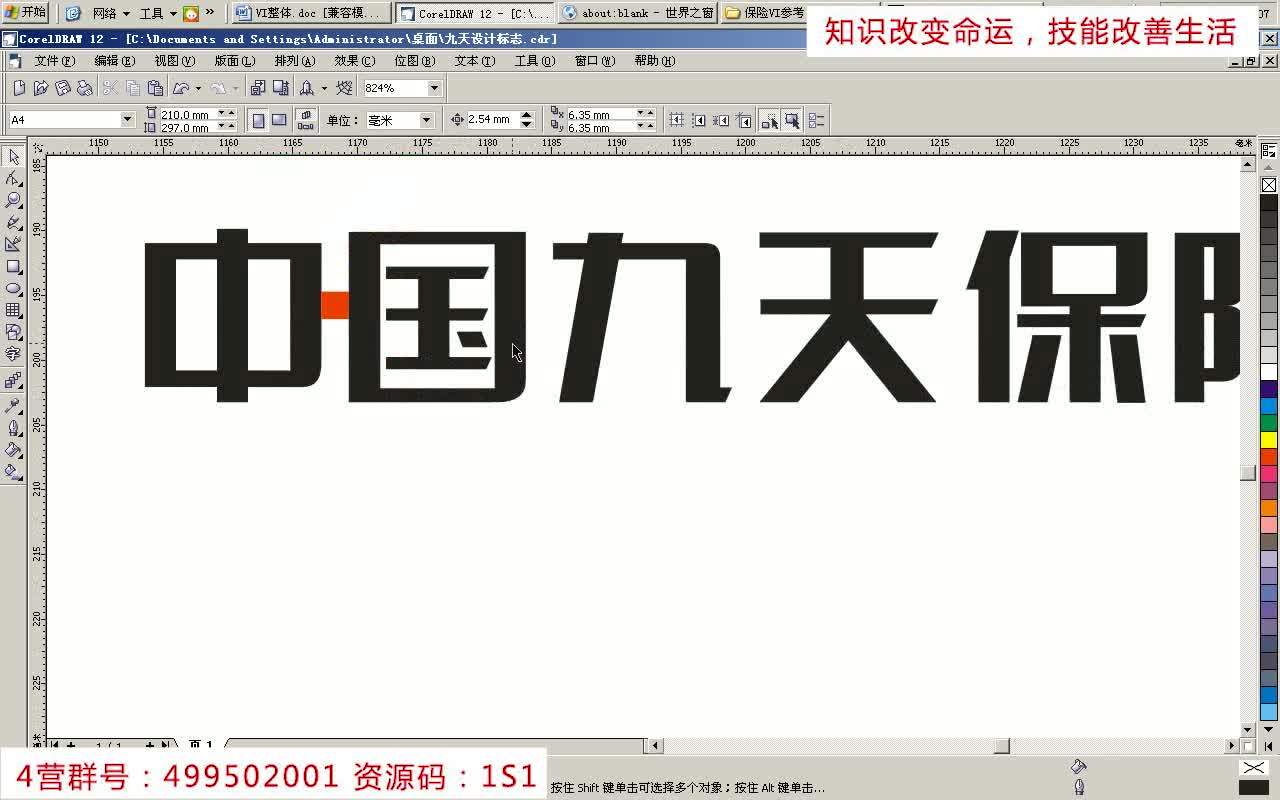The width and height of the screenshot is (1280, 800).
Task: Pick red from the color palette
Action: [x=1267, y=455]
